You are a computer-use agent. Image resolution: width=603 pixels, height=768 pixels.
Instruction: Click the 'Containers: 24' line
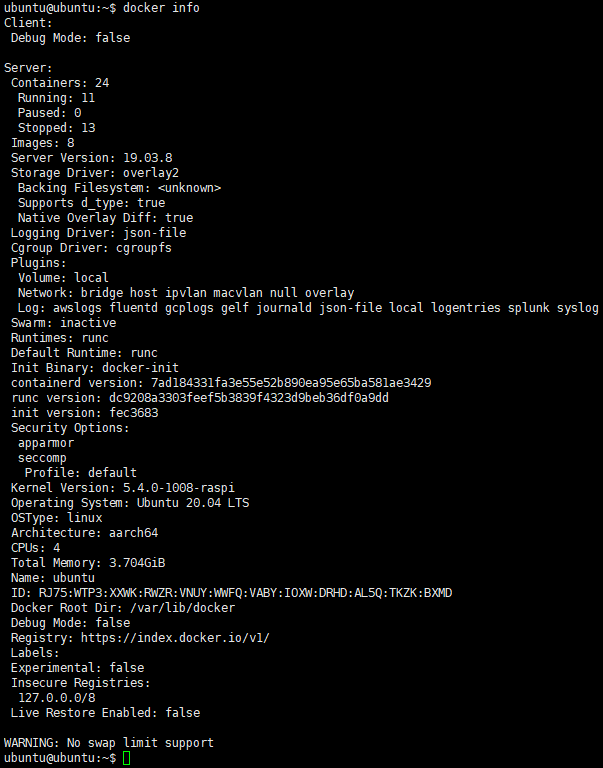coord(60,83)
